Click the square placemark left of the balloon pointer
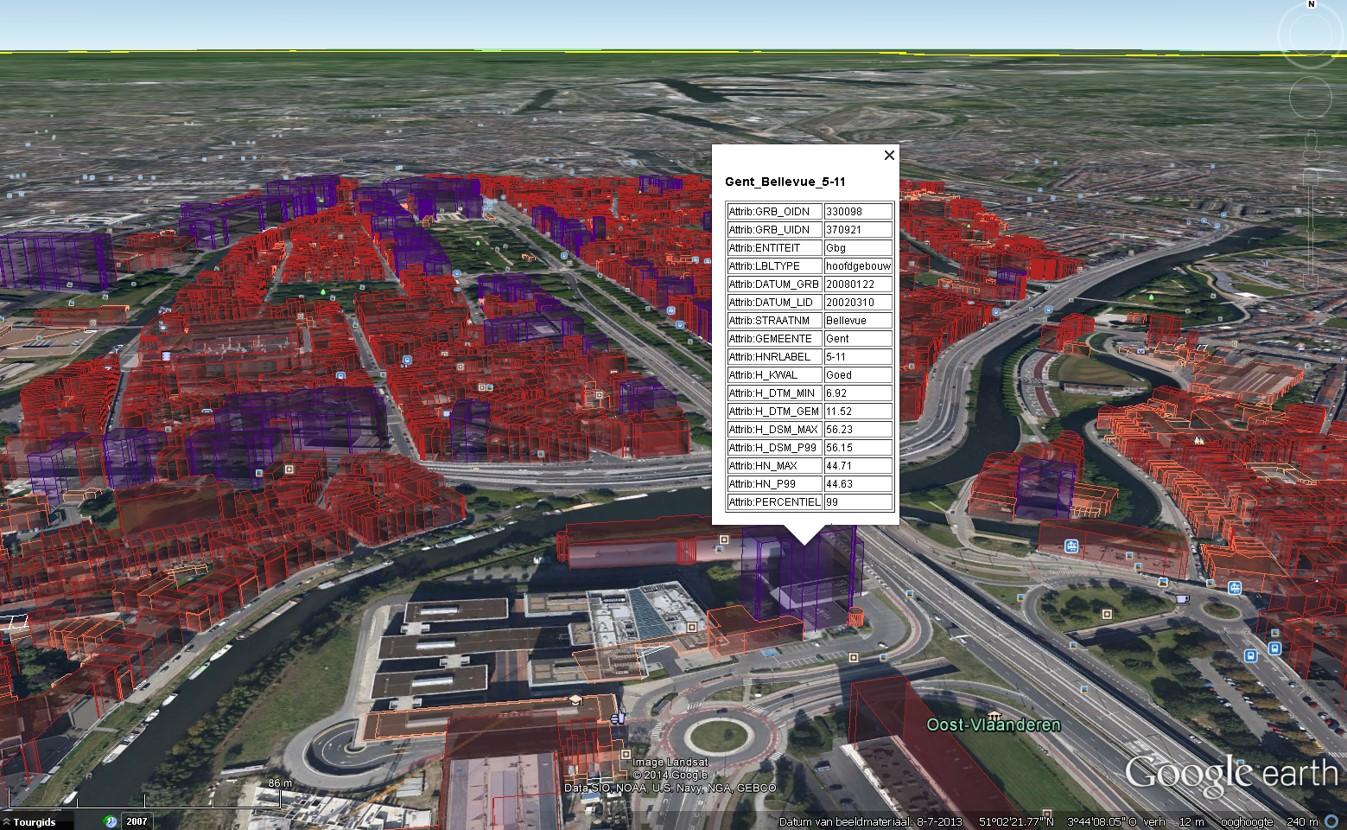Screen dimensions: 1347x830 point(724,540)
